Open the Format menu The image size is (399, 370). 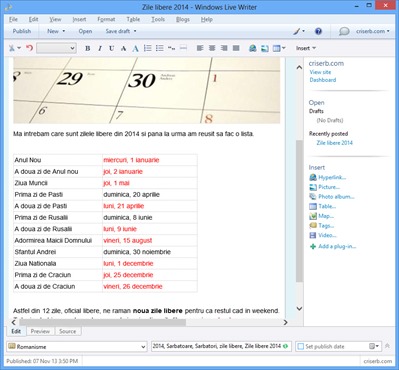(106, 19)
